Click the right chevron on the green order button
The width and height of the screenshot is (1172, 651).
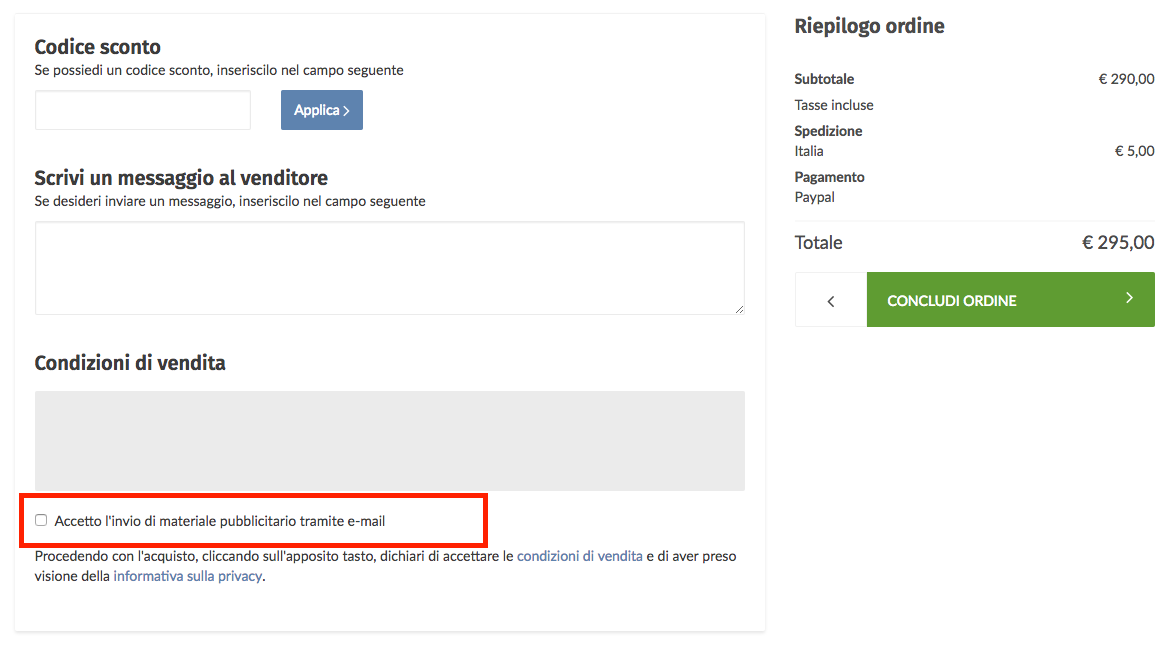click(1129, 298)
